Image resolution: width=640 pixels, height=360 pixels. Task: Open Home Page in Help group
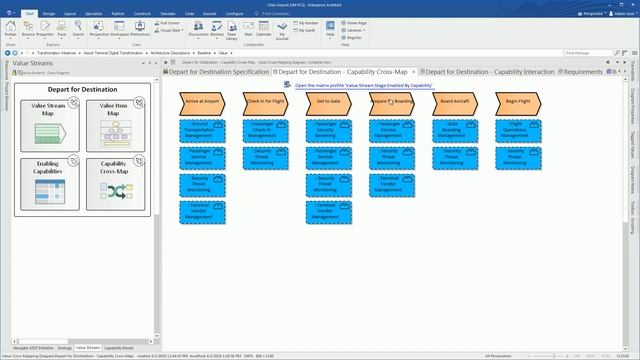[354, 23]
